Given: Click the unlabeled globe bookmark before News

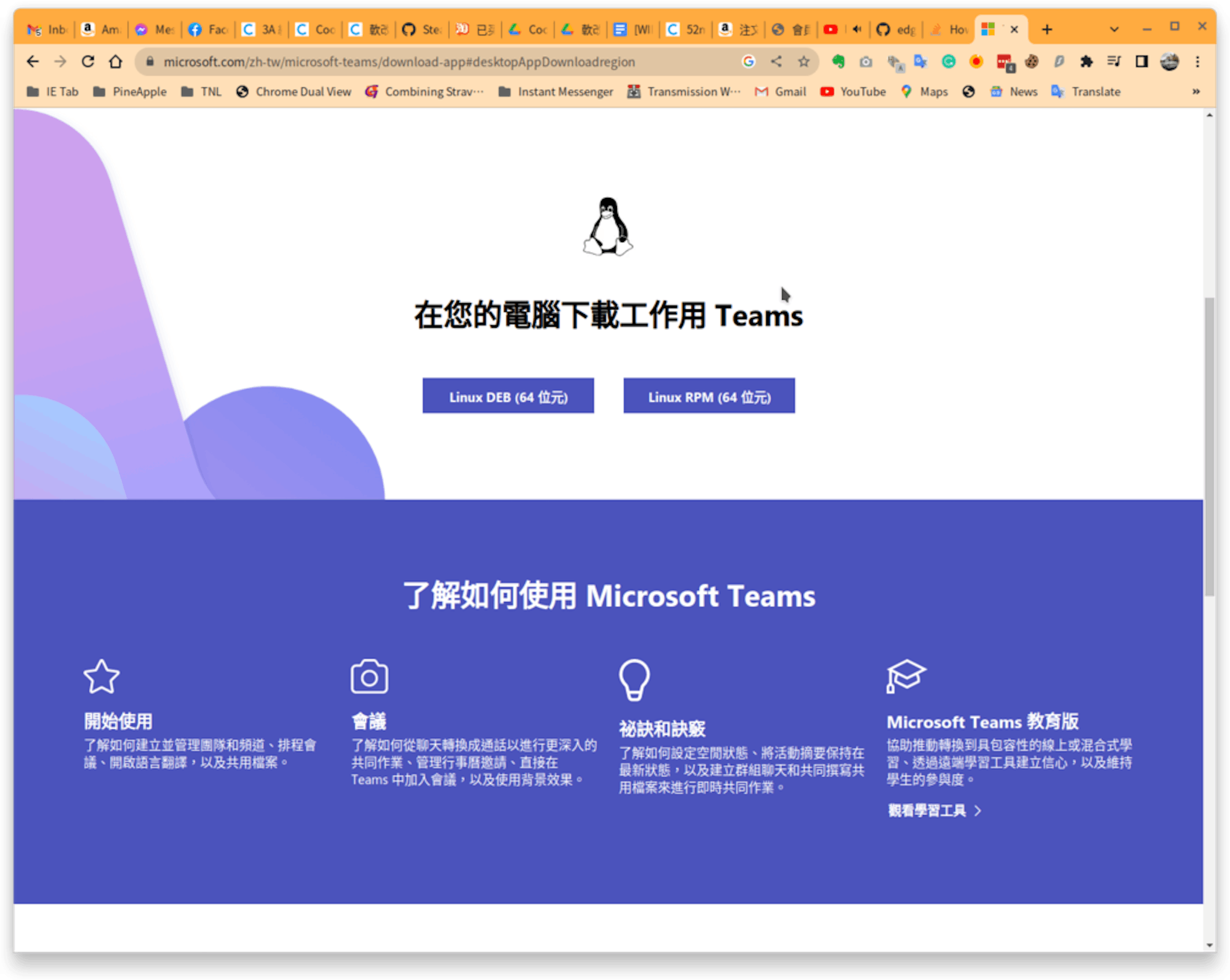Looking at the screenshot, I should coord(969,92).
